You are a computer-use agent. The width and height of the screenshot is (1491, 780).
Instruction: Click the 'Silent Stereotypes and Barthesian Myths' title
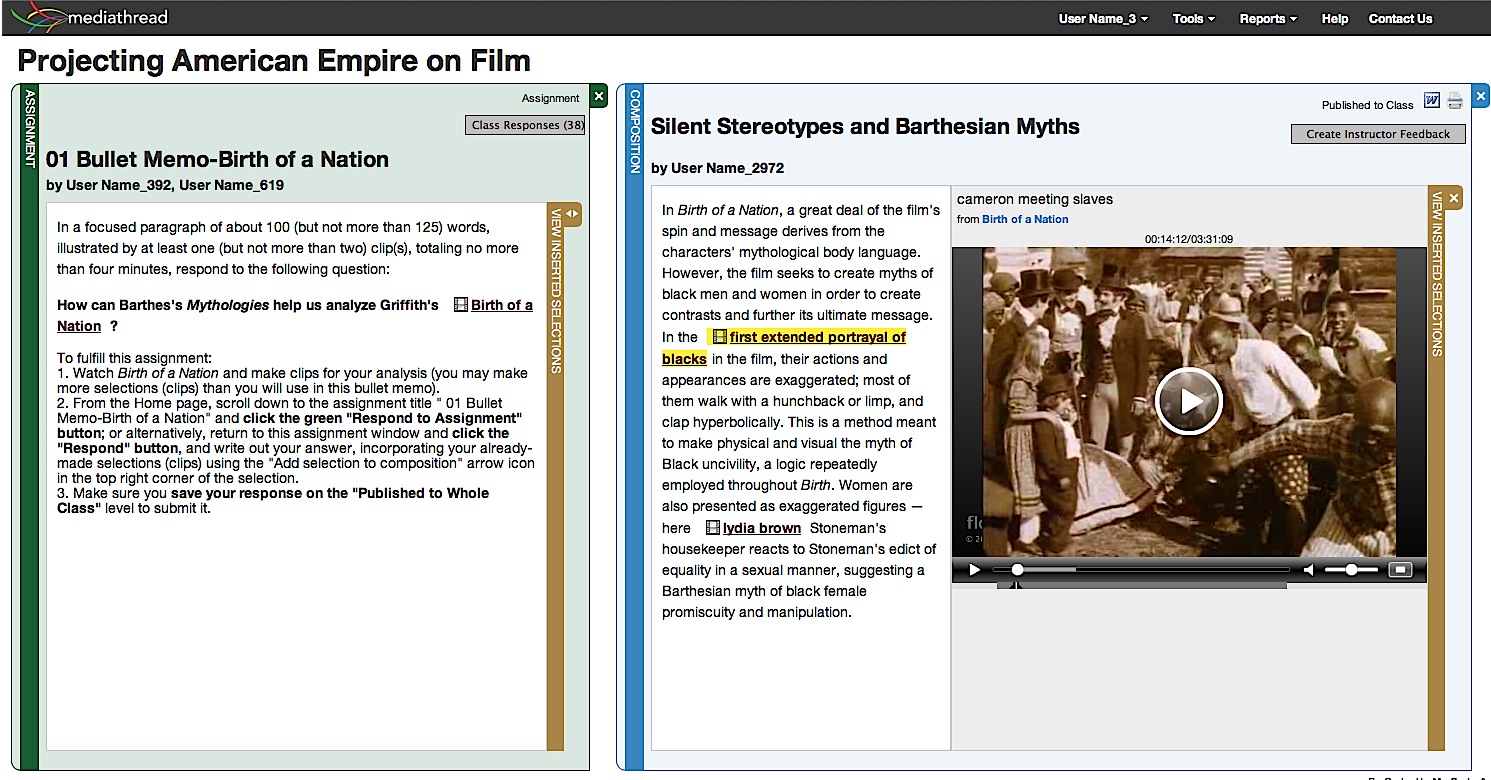coord(865,127)
